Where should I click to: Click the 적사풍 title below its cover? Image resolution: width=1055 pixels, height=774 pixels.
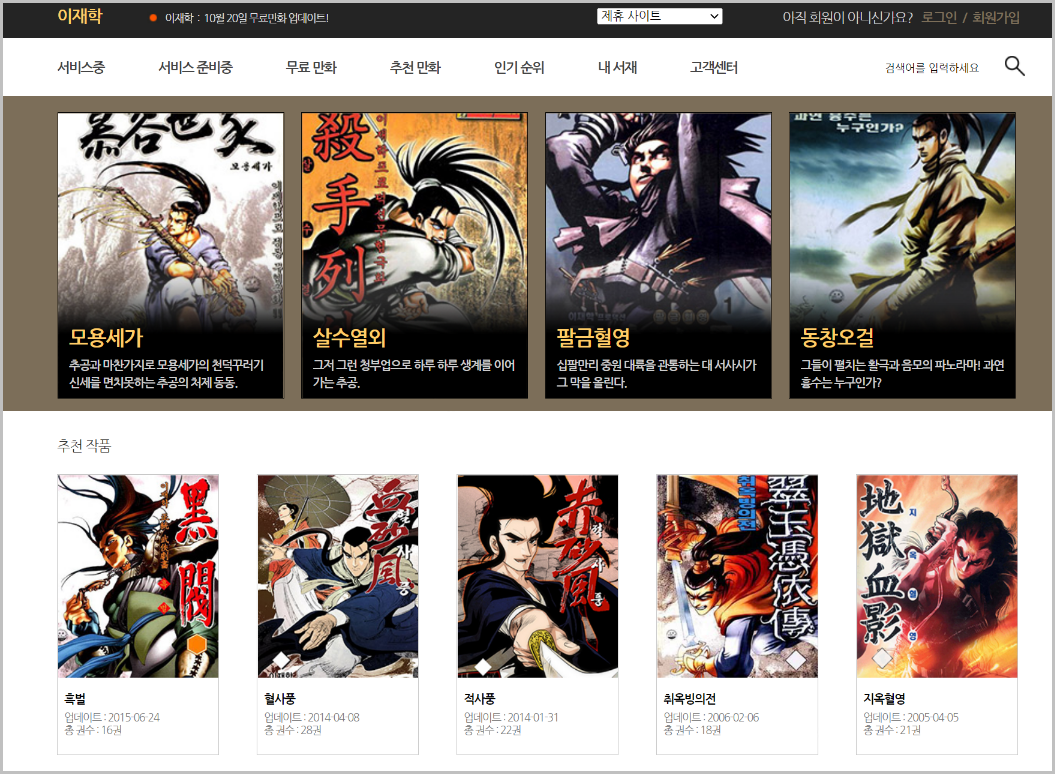tap(480, 699)
